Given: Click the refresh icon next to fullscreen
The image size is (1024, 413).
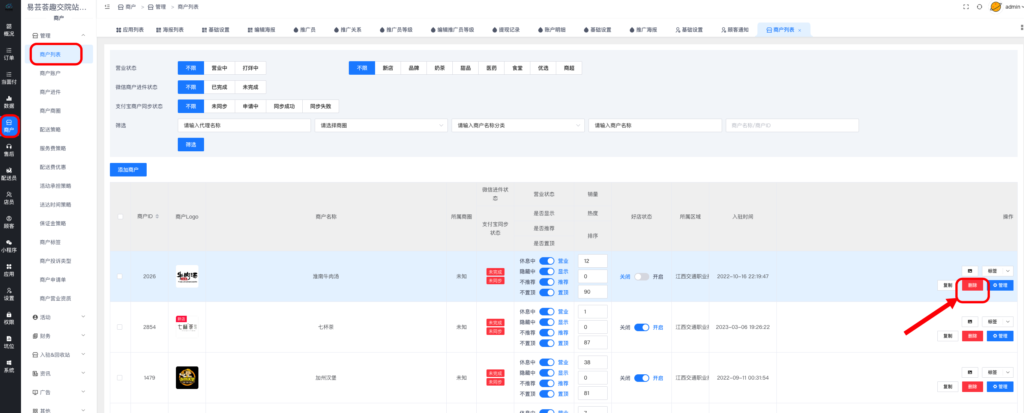Looking at the screenshot, I should (979, 7).
